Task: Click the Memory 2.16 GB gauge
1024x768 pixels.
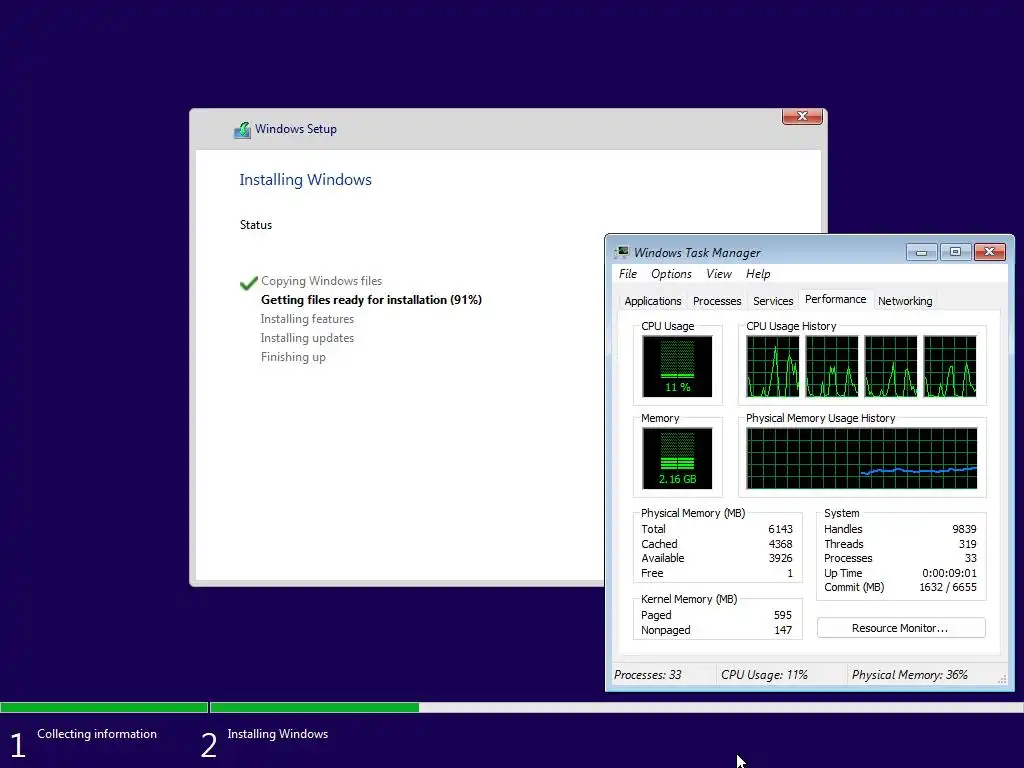Action: pyautogui.click(x=677, y=458)
